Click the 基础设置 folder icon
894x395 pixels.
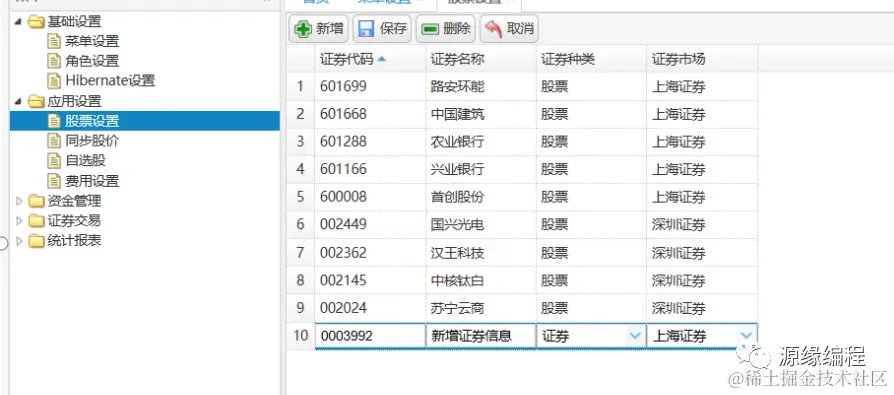coord(36,22)
